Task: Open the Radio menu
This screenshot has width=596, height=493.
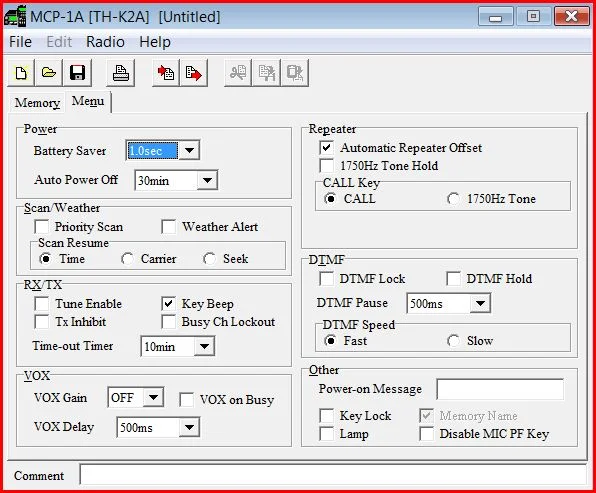Action: coord(105,42)
